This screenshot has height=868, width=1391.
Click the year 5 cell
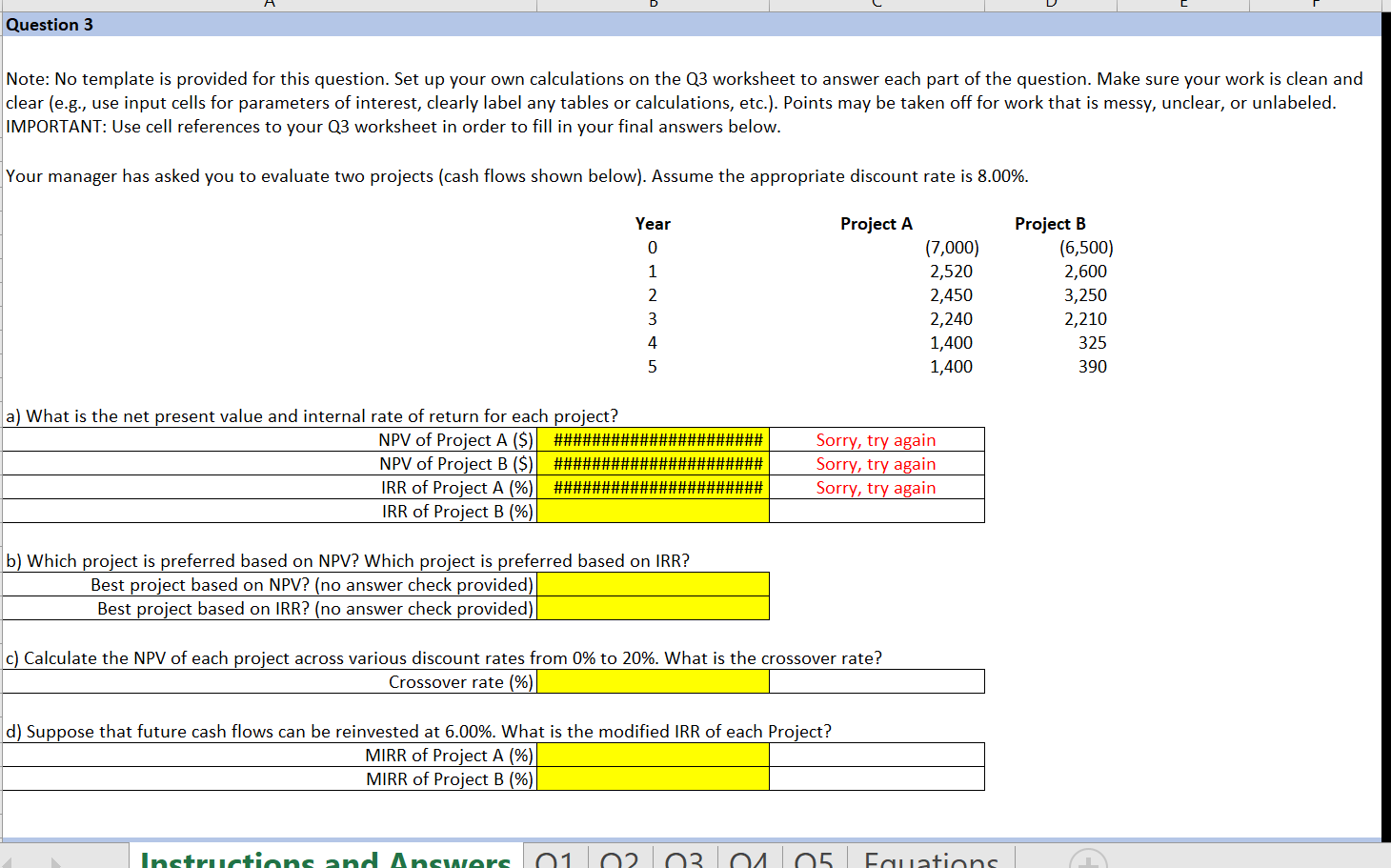tap(653, 367)
